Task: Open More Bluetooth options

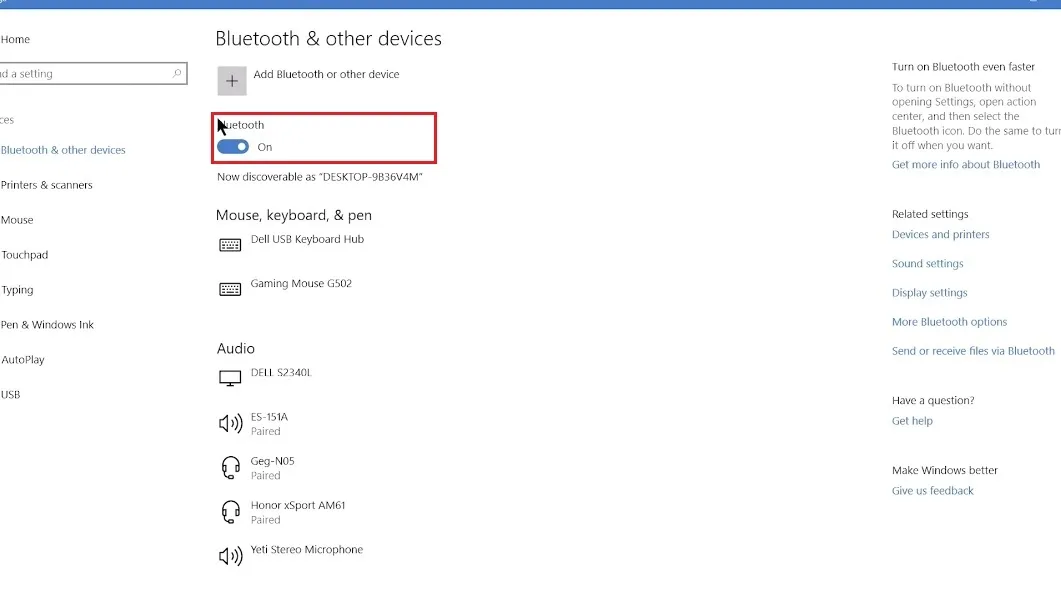Action: tap(949, 321)
